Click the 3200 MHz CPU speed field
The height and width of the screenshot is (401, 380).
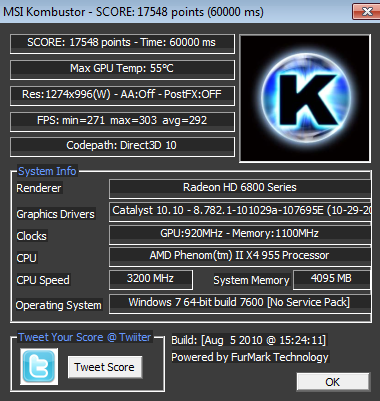click(151, 280)
